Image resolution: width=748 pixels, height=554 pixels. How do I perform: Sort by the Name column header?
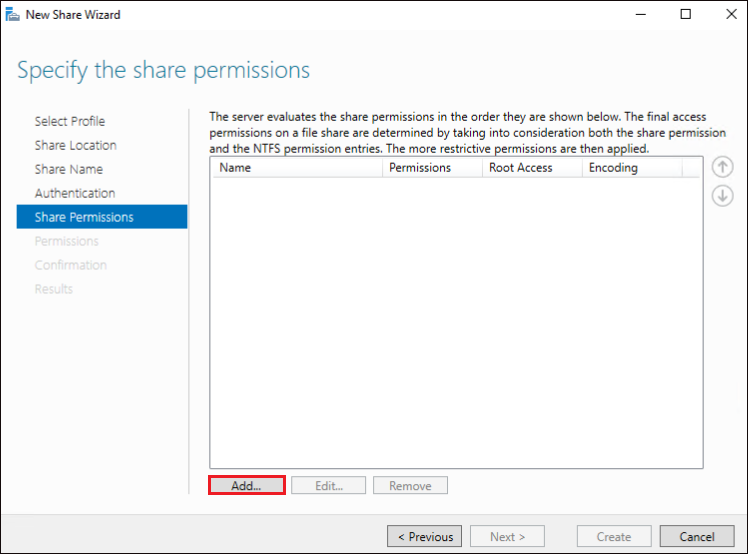pos(298,167)
